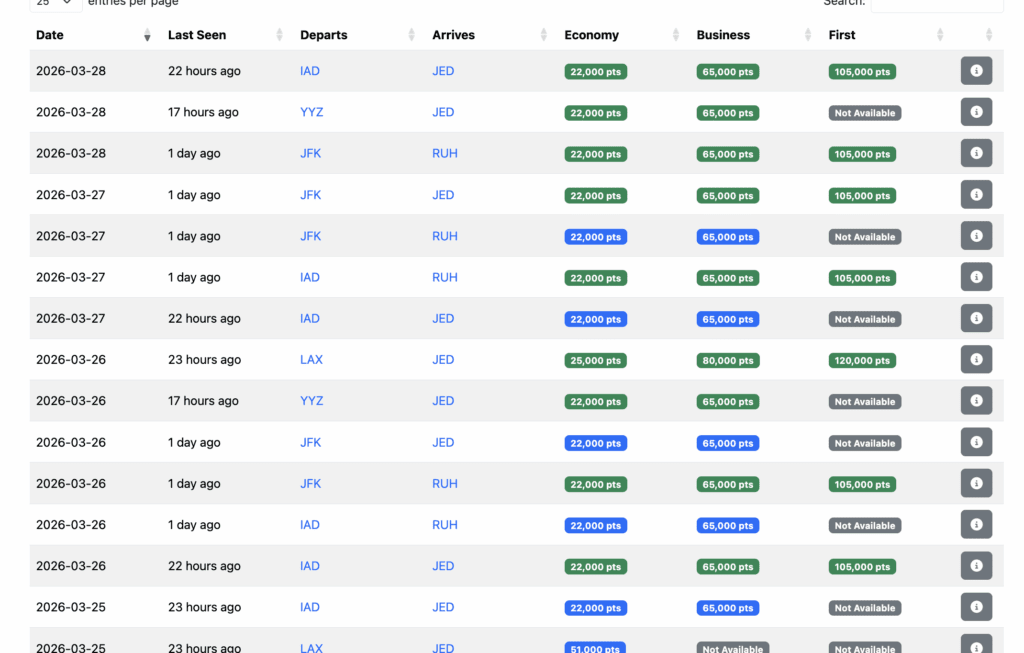Click inside the Search input field

tap(936, 5)
